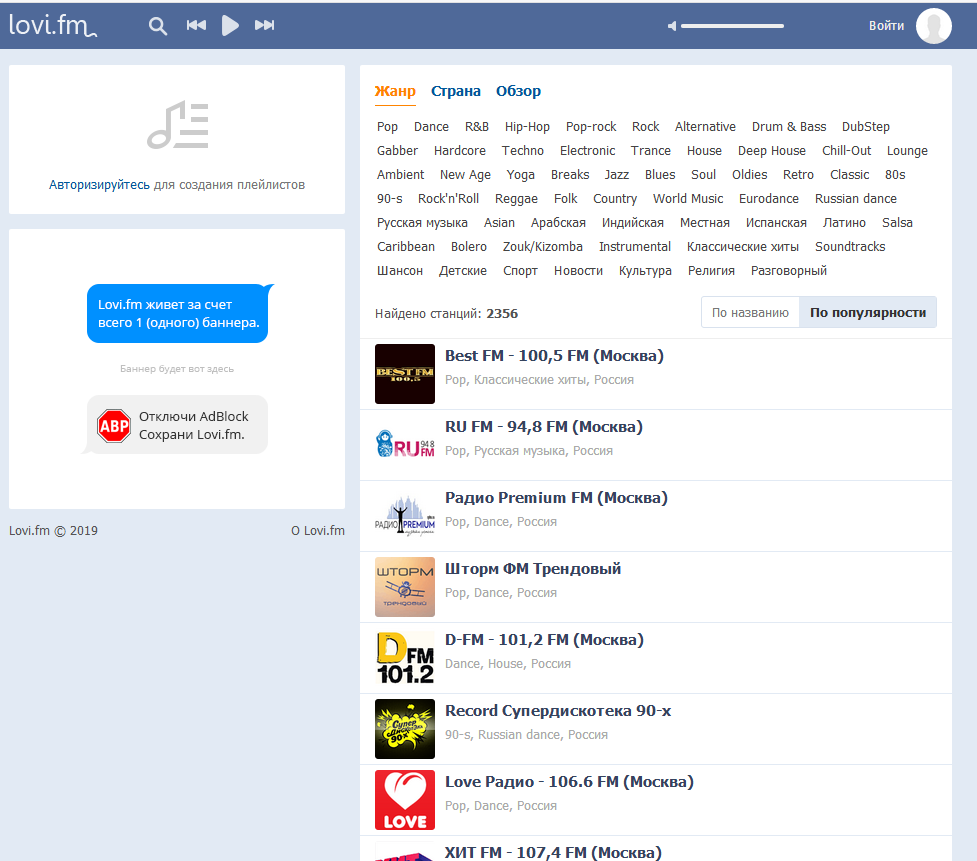Select the Drum & Bass genre

tap(789, 126)
